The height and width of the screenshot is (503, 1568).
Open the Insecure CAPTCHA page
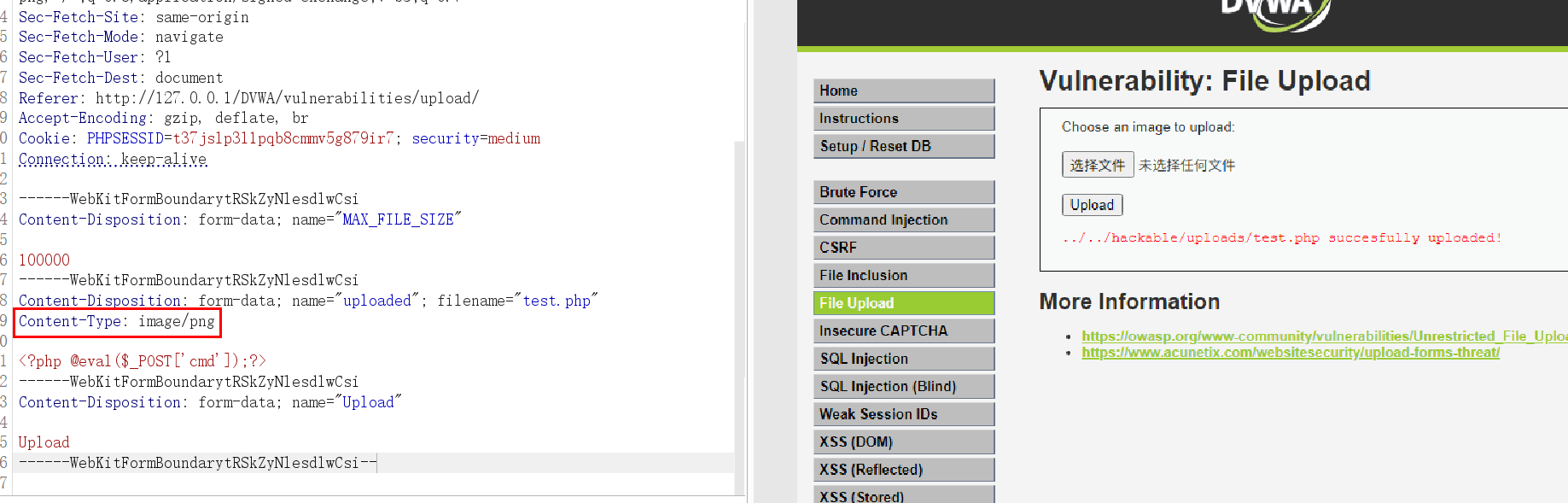(904, 330)
